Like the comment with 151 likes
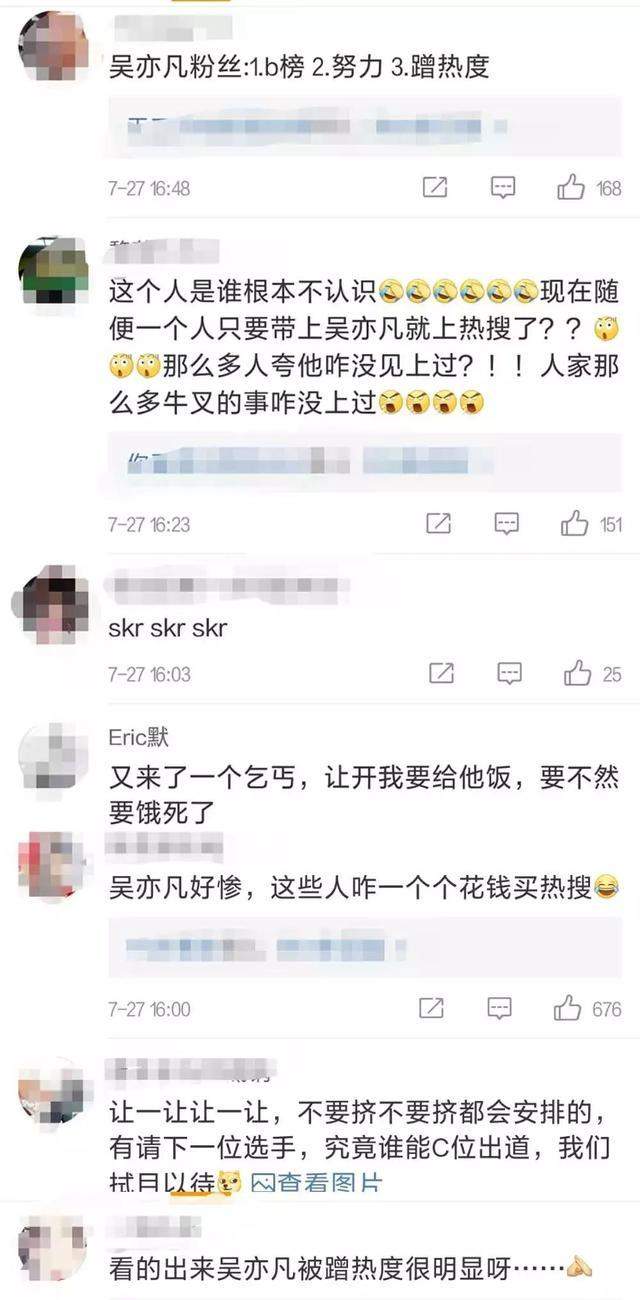 click(x=575, y=523)
